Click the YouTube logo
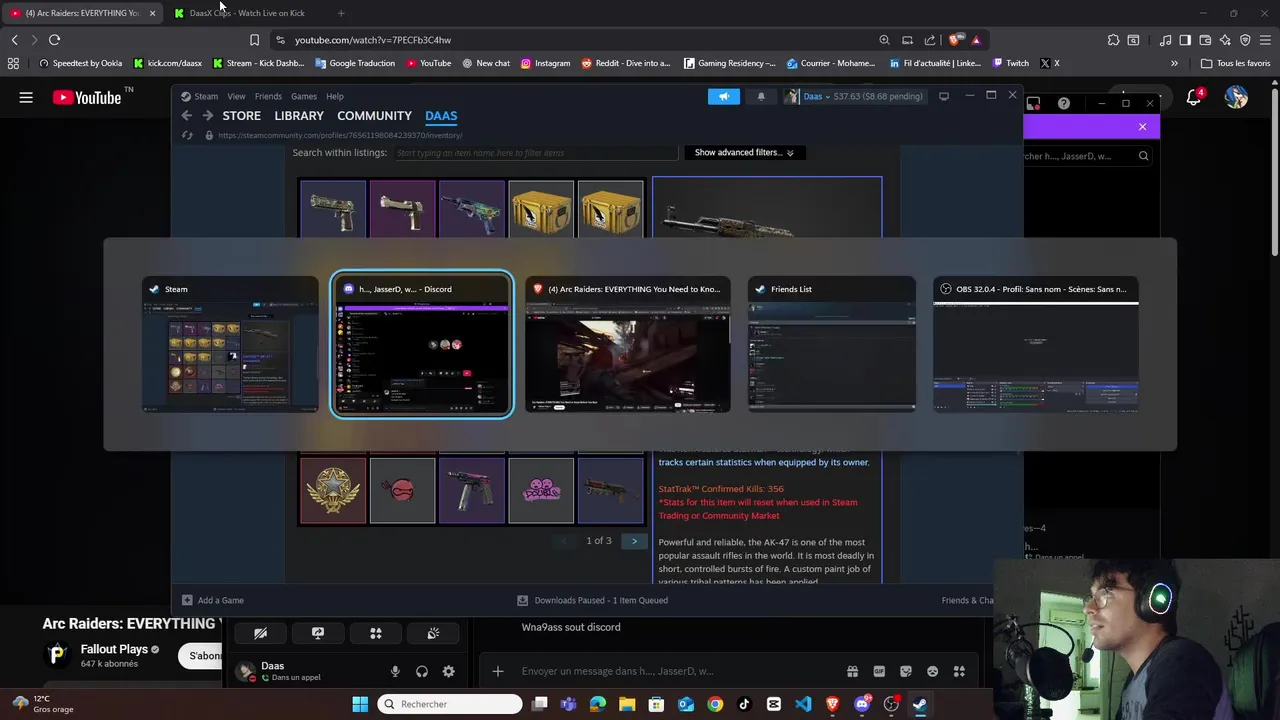This screenshot has height=720, width=1280. [87, 98]
